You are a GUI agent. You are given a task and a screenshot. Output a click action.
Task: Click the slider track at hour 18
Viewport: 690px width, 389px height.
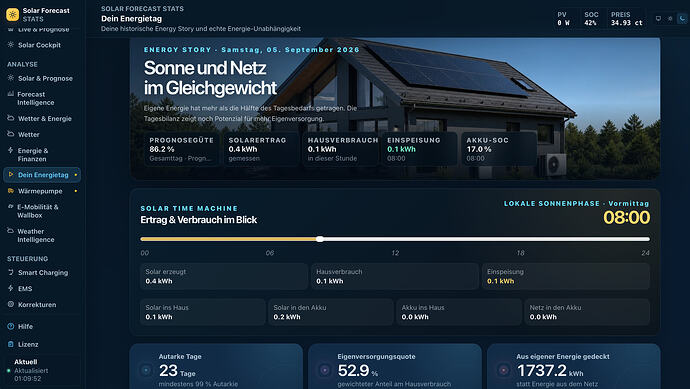pyautogui.click(x=521, y=239)
